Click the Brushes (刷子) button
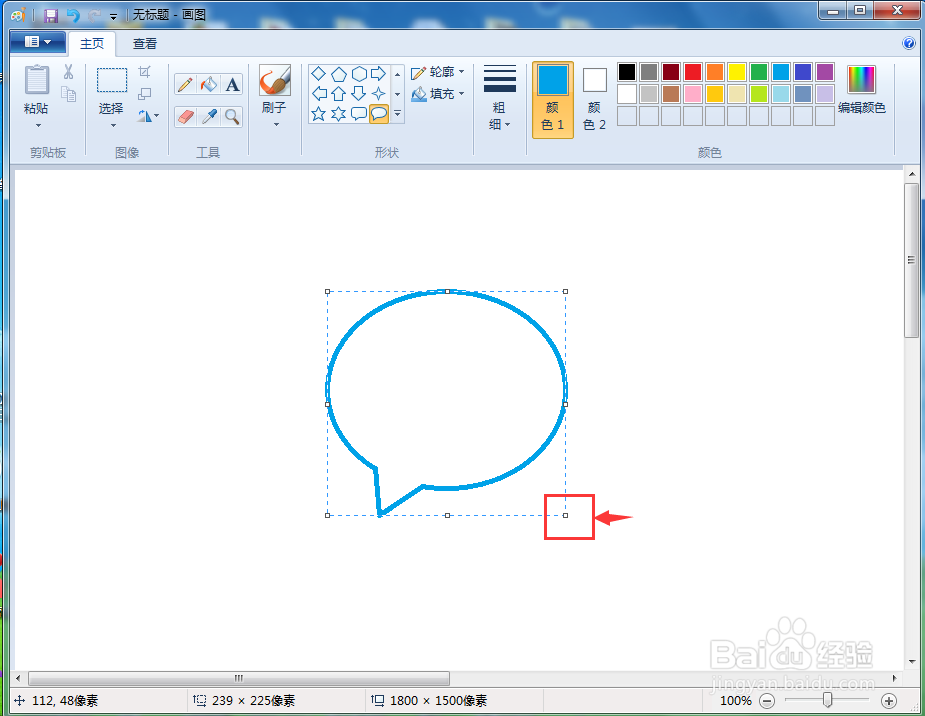The image size is (925, 716). (x=275, y=80)
